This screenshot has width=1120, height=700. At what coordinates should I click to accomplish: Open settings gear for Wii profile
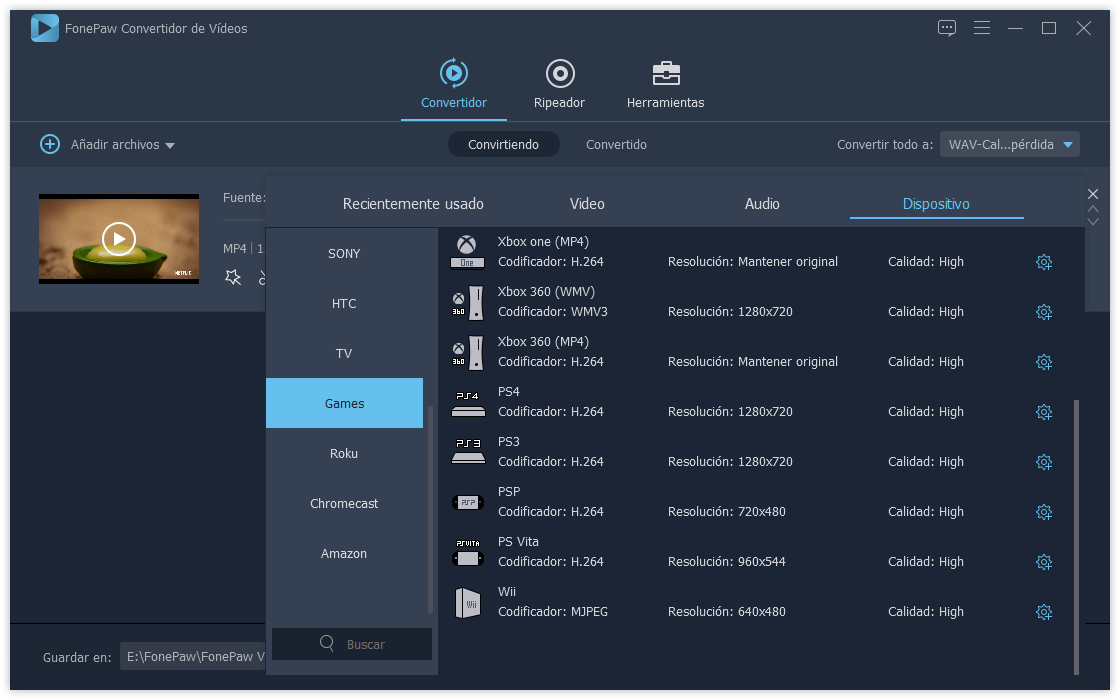point(1044,612)
